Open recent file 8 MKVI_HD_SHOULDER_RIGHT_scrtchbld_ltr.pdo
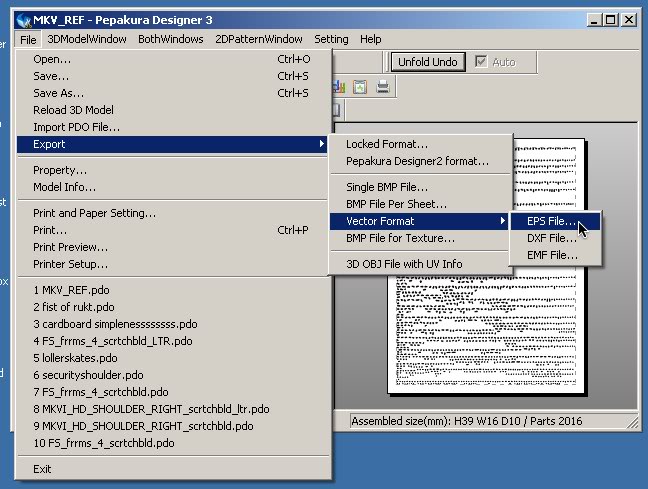This screenshot has height=489, width=648. pos(172,409)
